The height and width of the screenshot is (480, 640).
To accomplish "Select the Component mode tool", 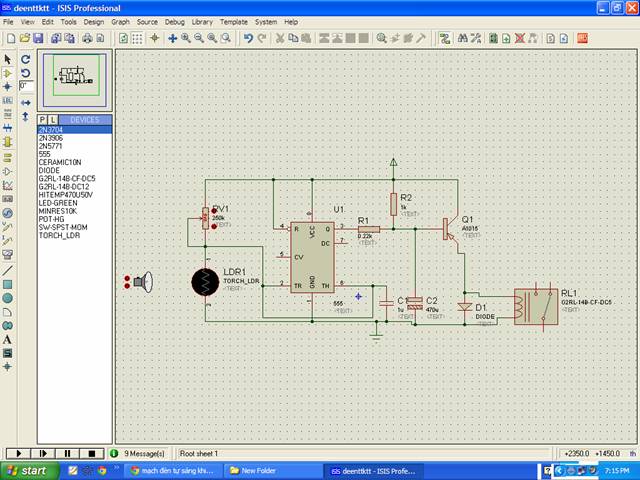I will point(8,73).
